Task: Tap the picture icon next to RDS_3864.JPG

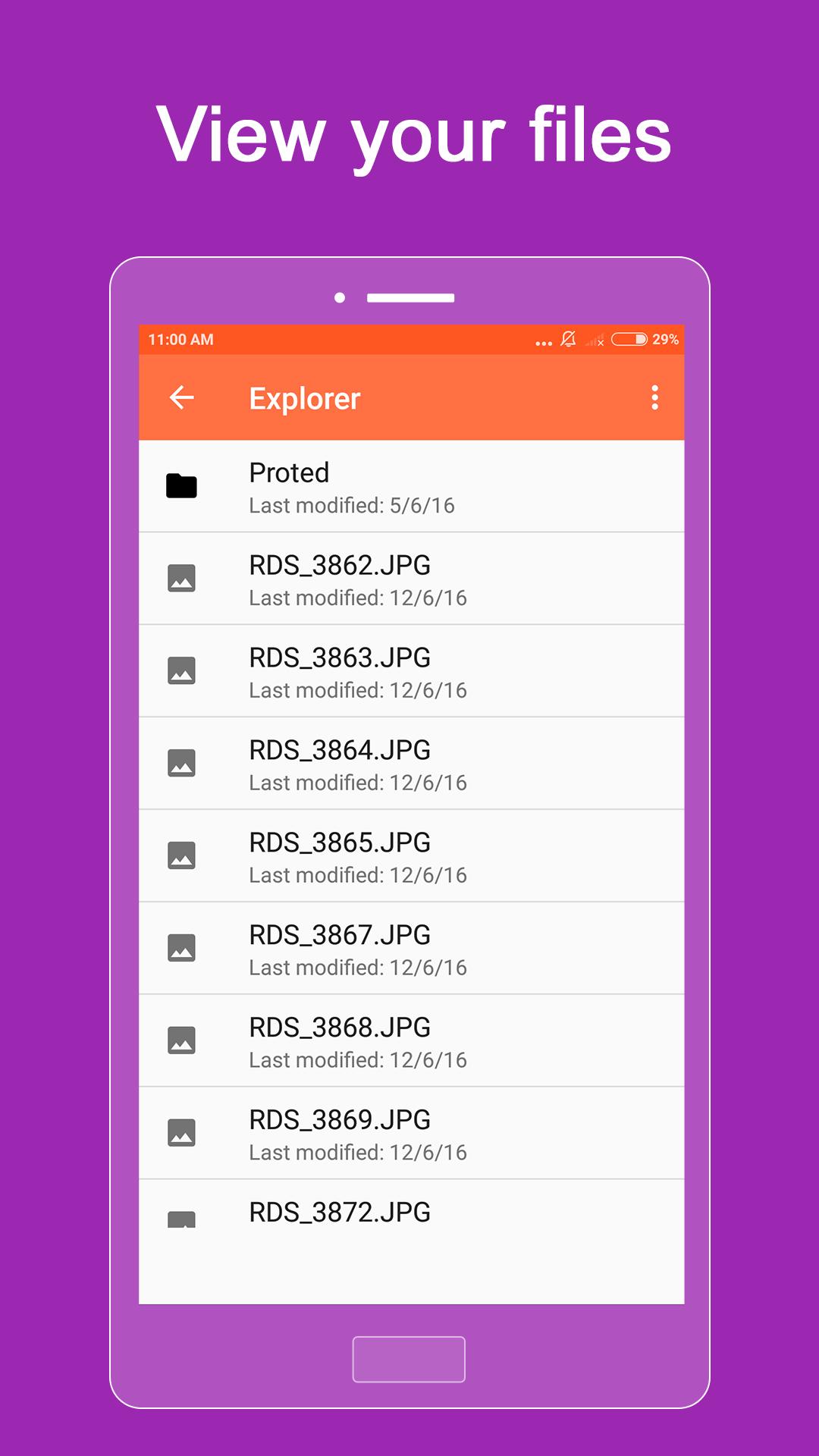Action: (181, 764)
